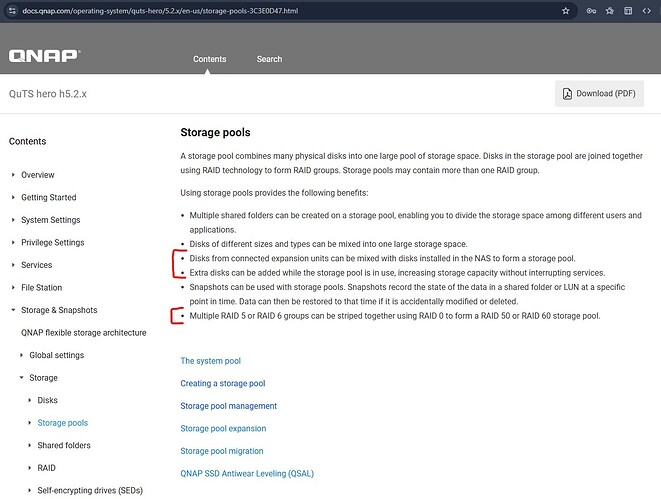This screenshot has height=499, width=661.
Task: Select the Contents tab
Action: (210, 59)
